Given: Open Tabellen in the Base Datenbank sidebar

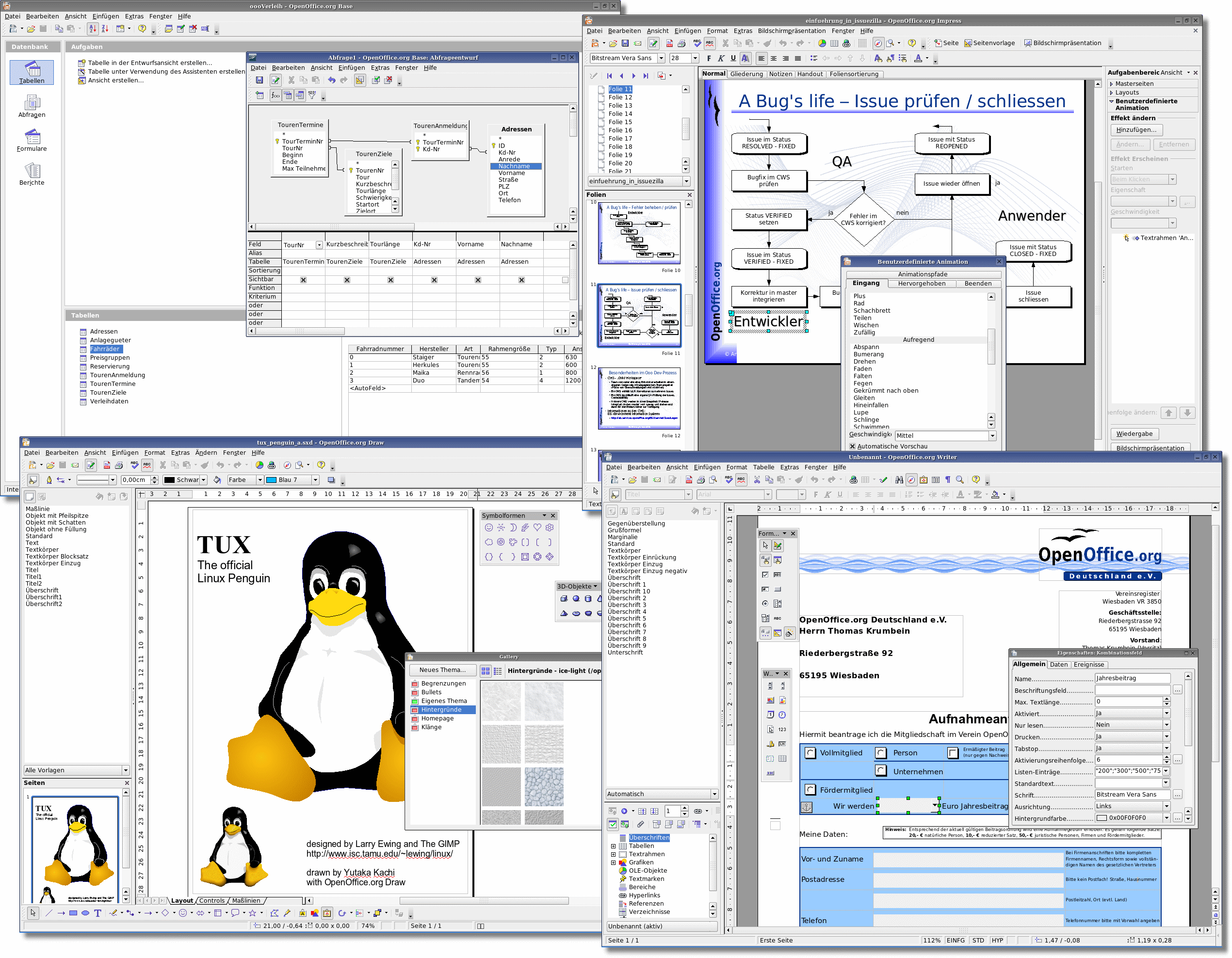Looking at the screenshot, I should click(x=32, y=72).
